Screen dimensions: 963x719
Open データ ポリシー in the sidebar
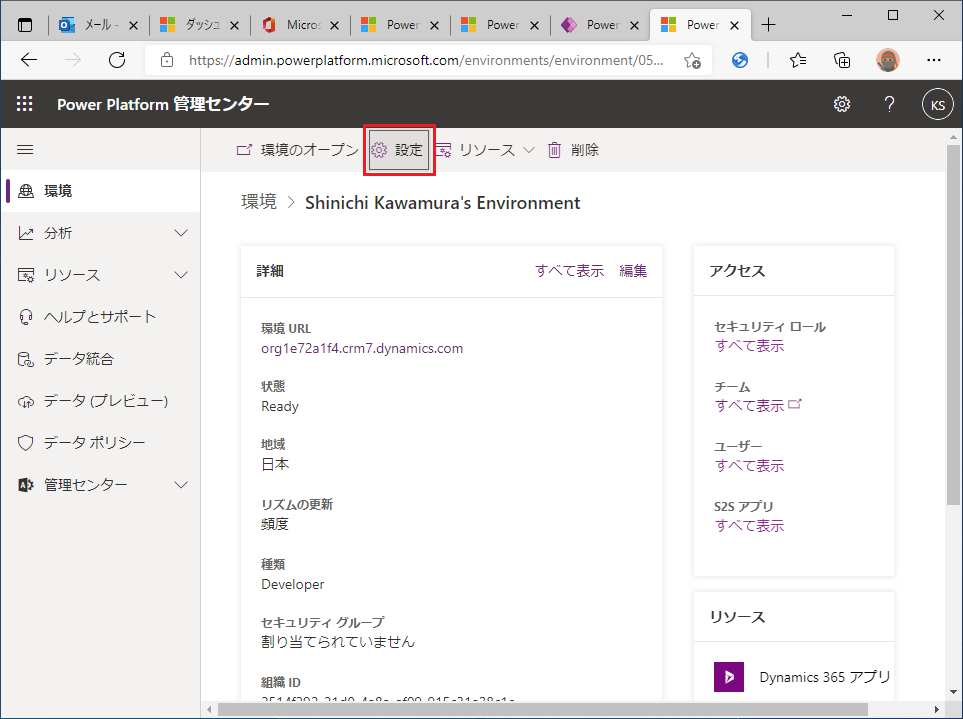pos(101,443)
